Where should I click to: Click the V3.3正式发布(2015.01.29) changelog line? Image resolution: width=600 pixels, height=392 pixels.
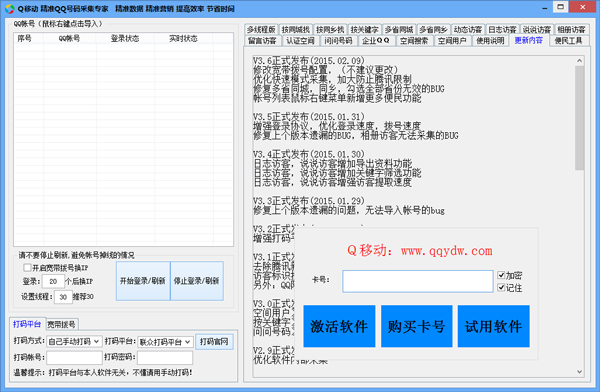tap(309, 201)
